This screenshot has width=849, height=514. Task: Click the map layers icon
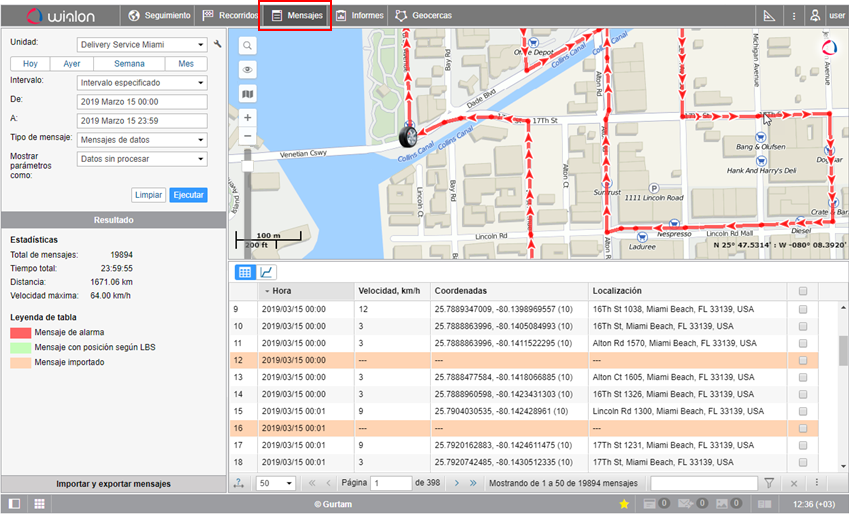tap(247, 94)
